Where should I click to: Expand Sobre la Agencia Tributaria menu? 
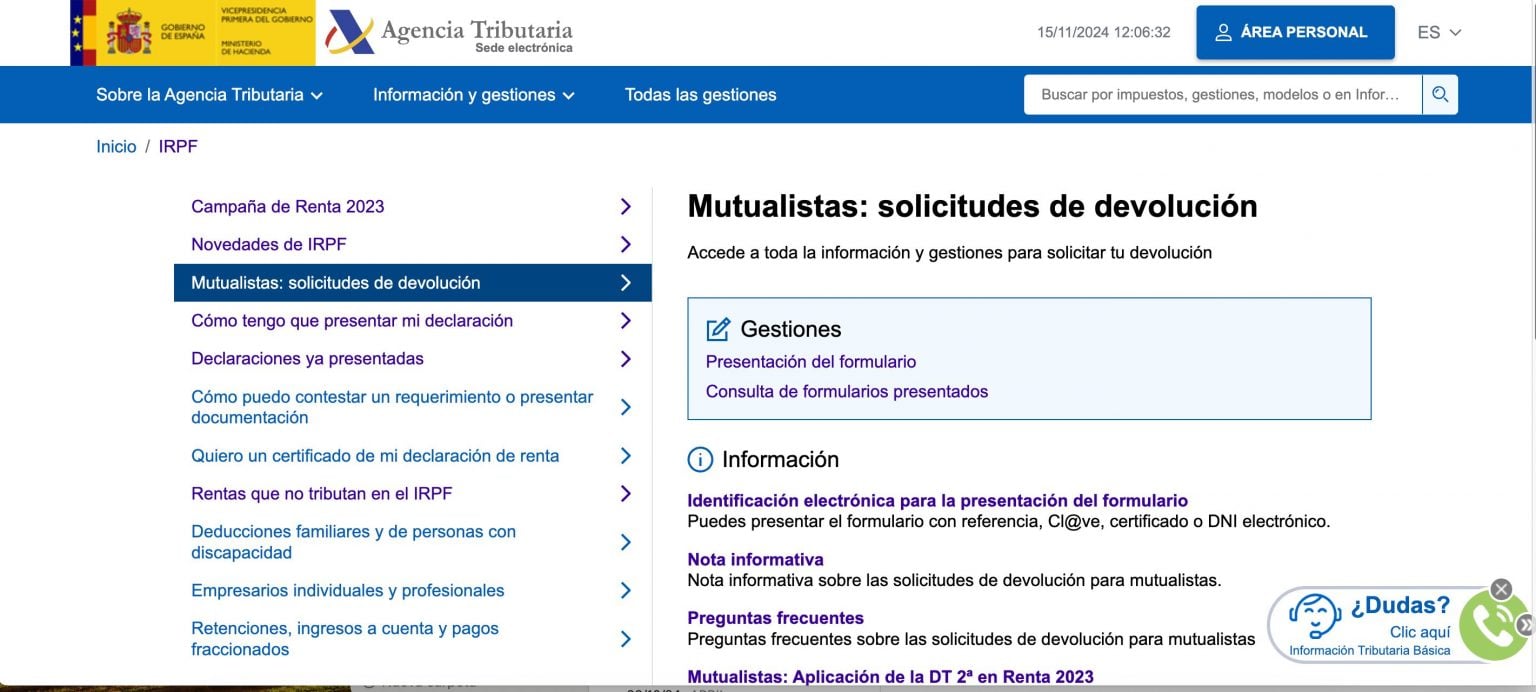[x=210, y=95]
